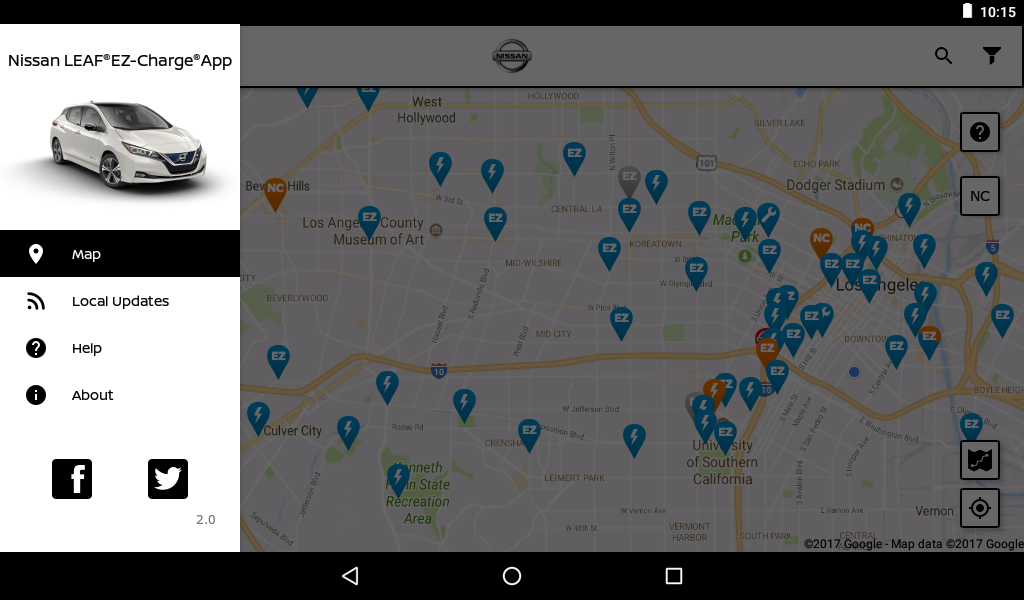Open the search magnifier icon
1024x600 pixels.
pos(943,55)
